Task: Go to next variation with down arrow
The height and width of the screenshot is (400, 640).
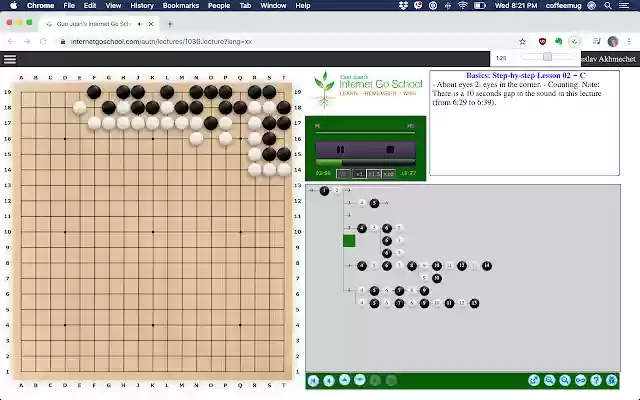Action: (360, 380)
